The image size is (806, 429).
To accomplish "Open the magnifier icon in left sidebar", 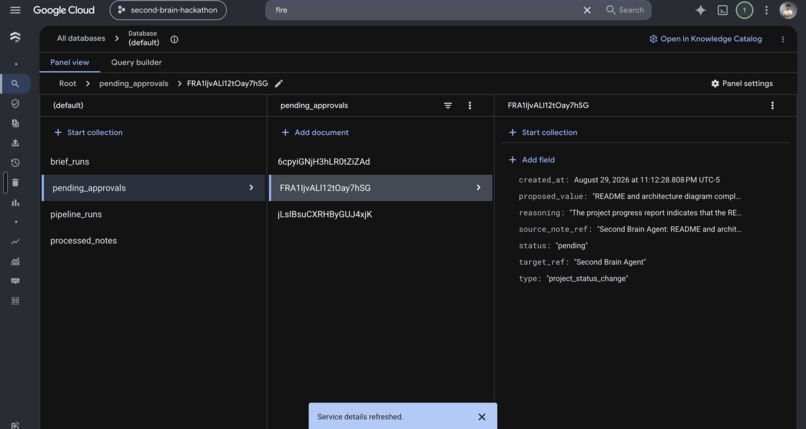I will coord(15,84).
